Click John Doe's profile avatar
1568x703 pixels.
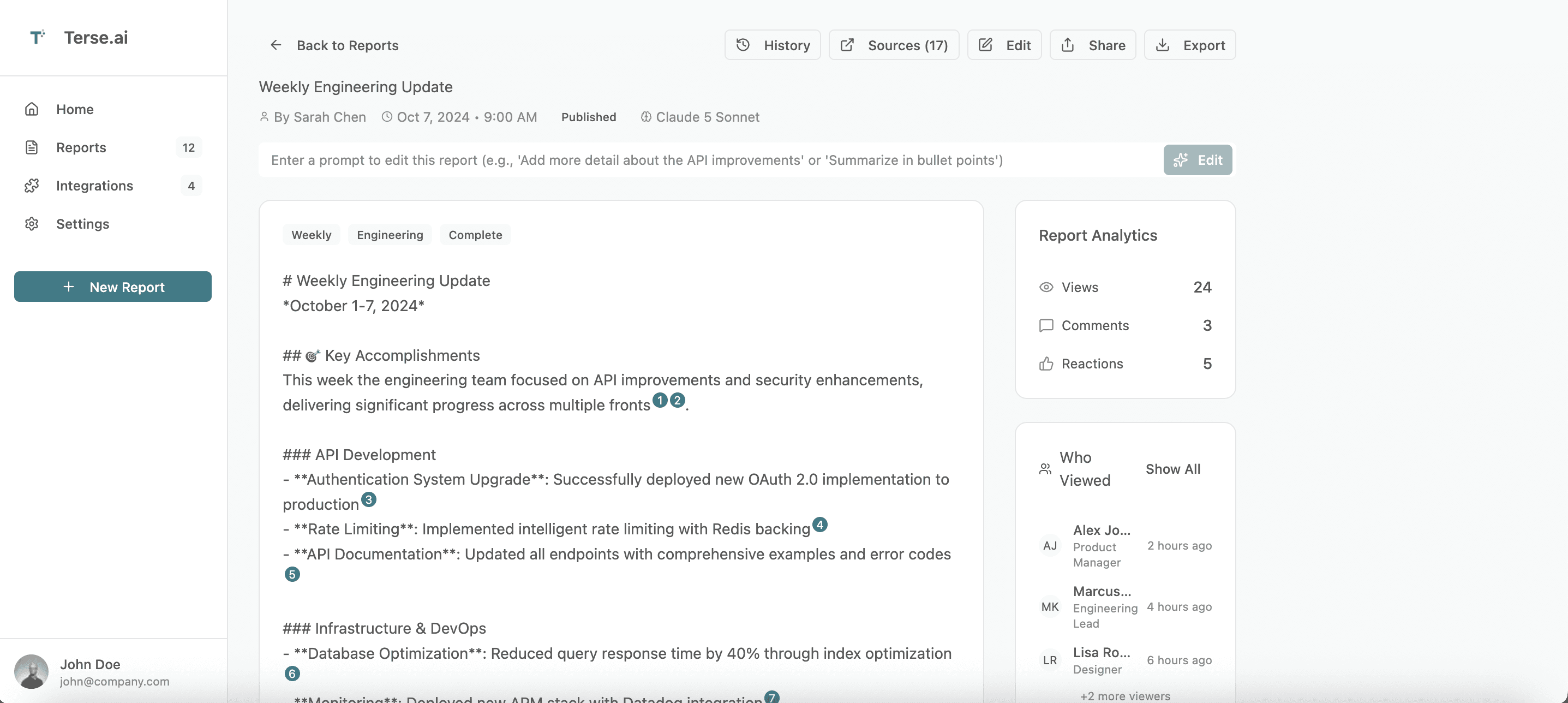[x=31, y=671]
